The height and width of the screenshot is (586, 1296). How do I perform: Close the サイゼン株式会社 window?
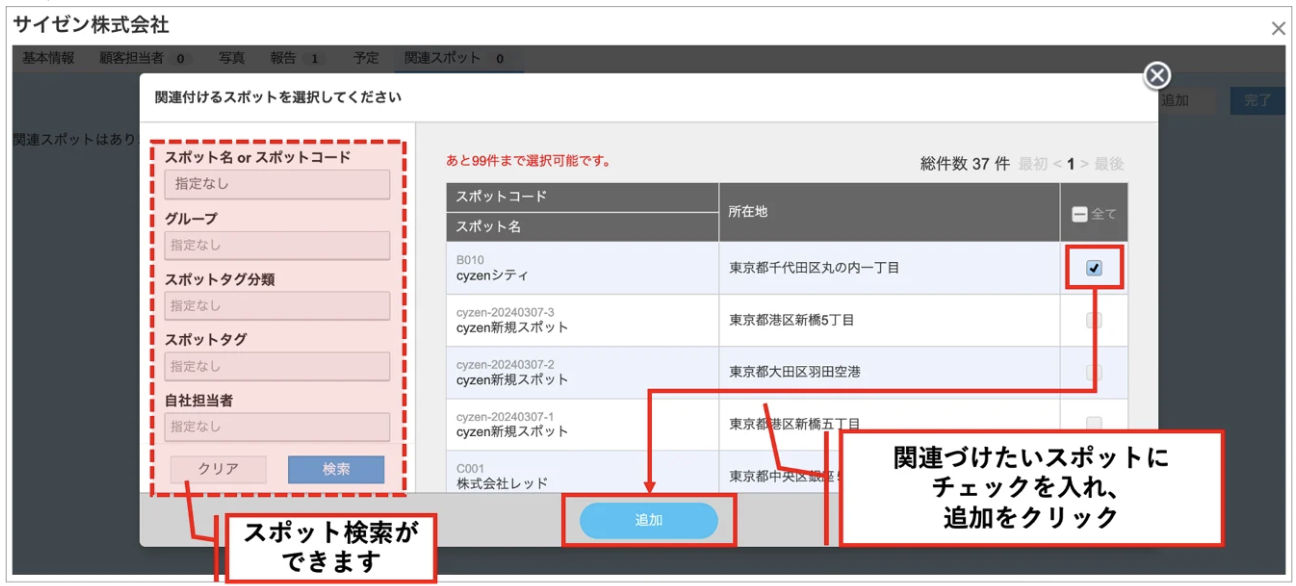pos(1278,29)
